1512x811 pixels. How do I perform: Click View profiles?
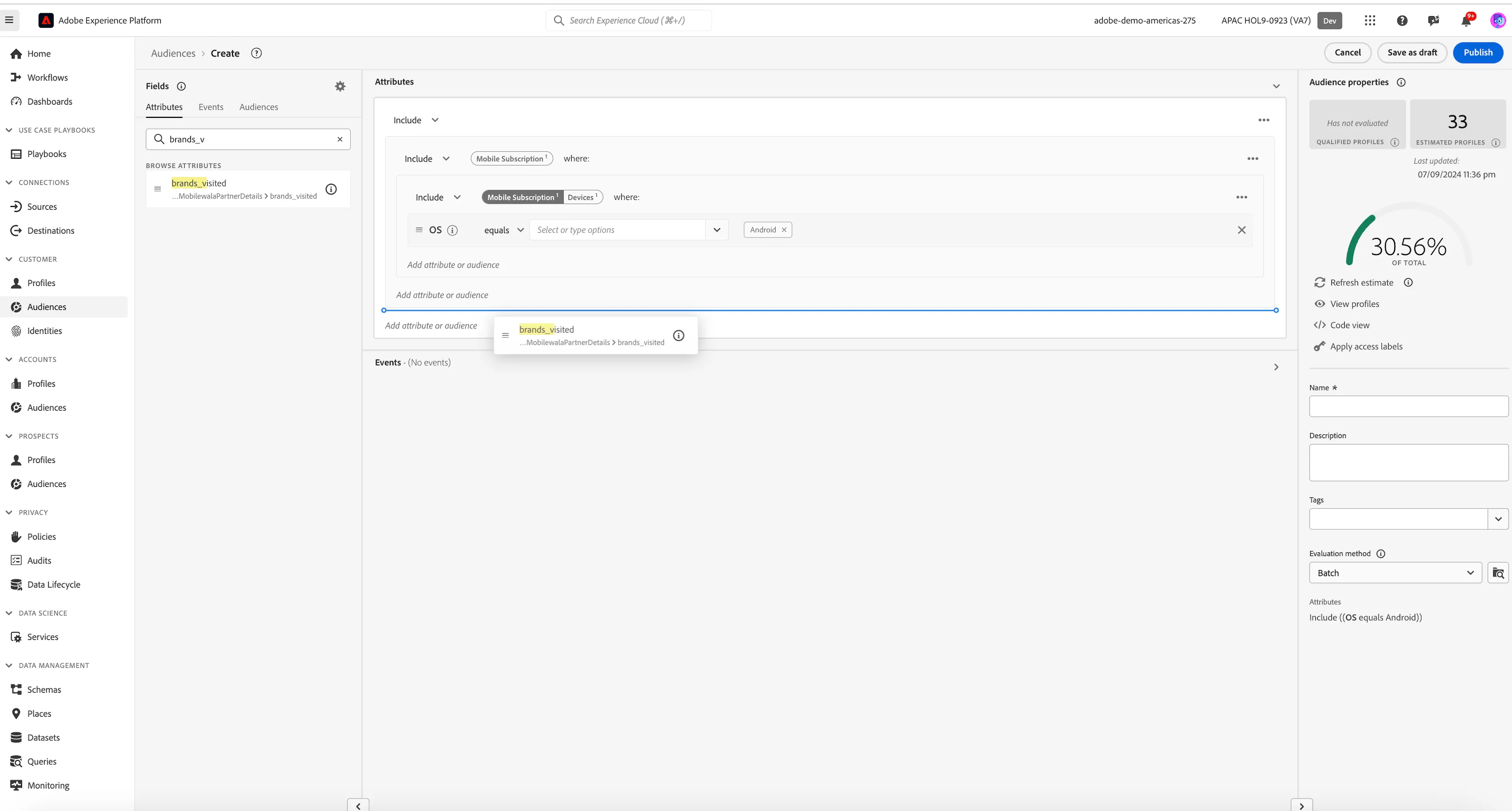coord(1346,304)
